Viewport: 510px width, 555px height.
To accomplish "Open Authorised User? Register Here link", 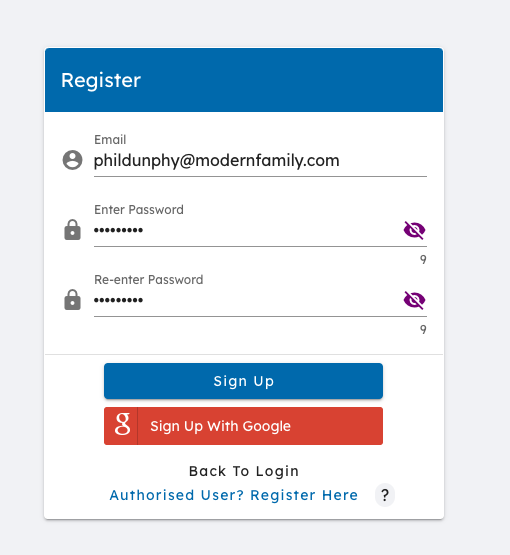I will (234, 495).
